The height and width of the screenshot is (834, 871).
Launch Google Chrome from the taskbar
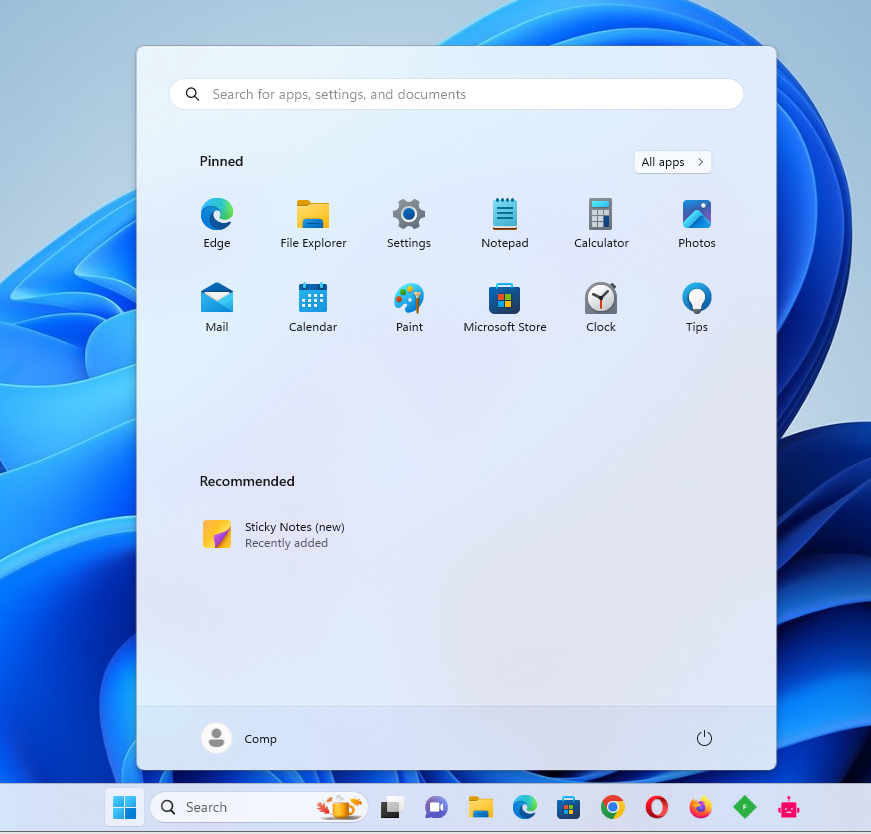(613, 807)
